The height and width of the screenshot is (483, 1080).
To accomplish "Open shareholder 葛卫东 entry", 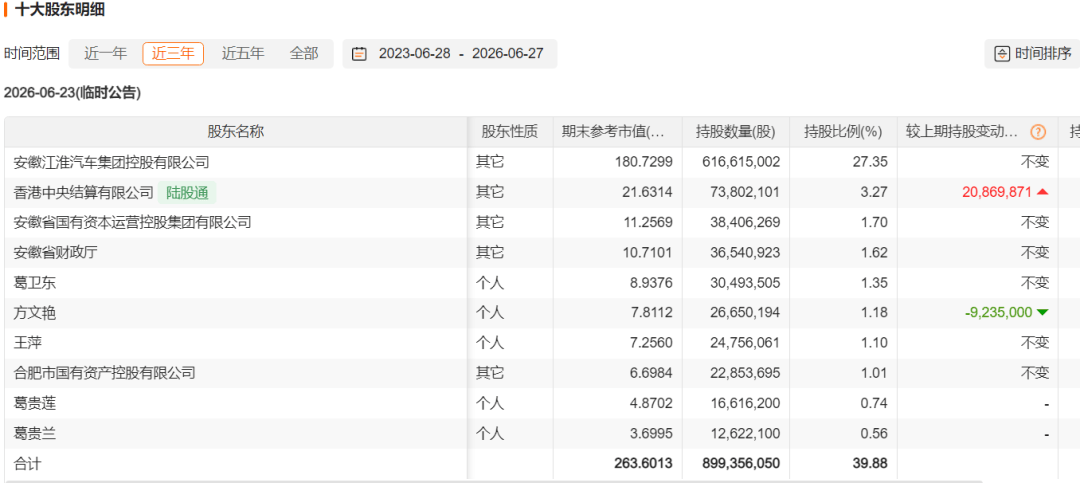I will 34,283.
